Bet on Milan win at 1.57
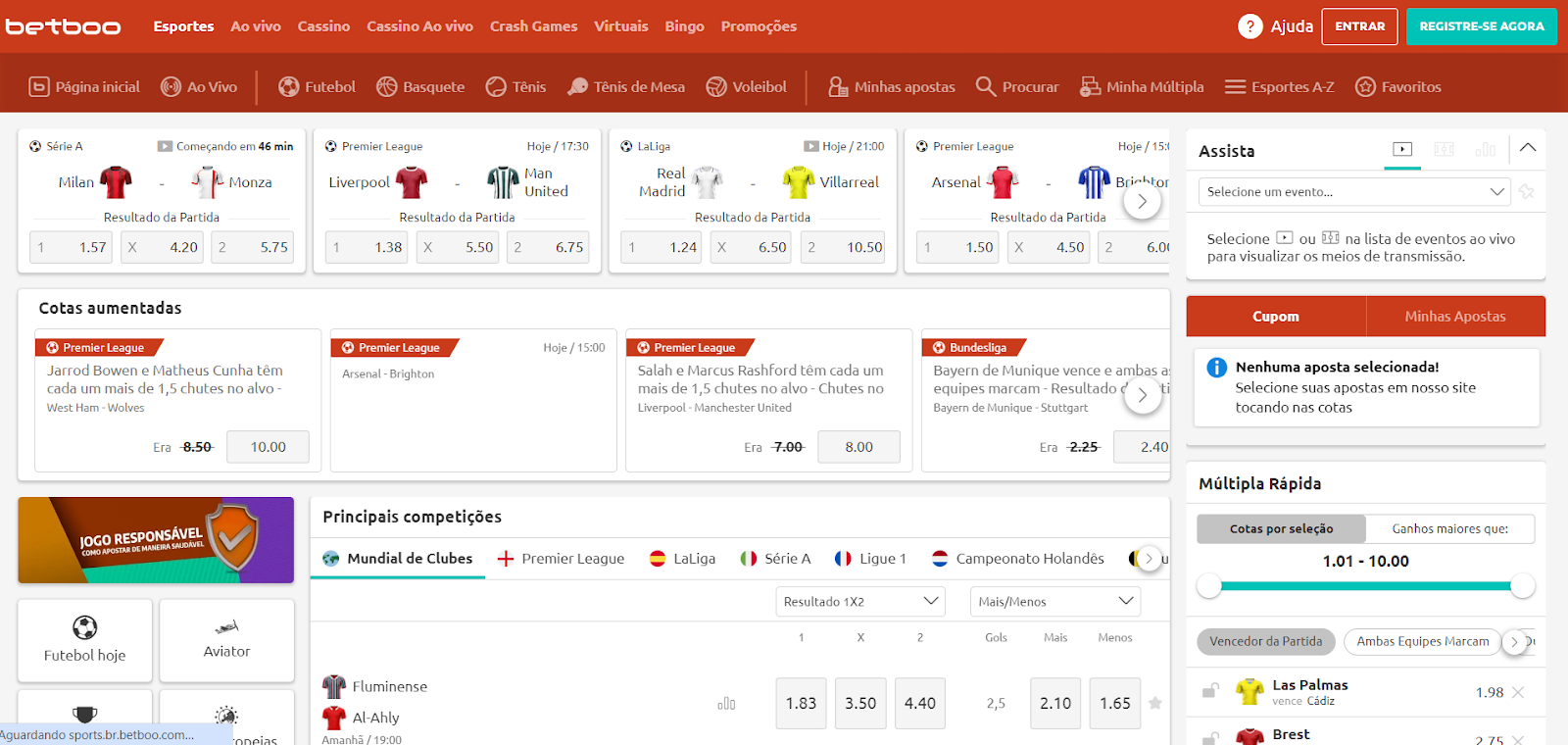The image size is (1568, 745). [71, 247]
